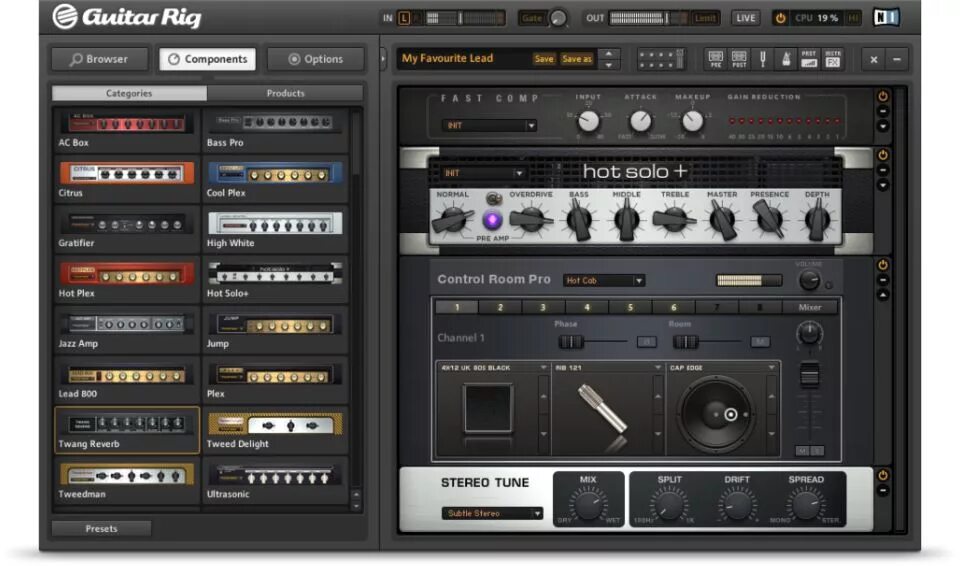Step to the next preset with down arrow
Screen dimensions: 960x566
pyautogui.click(x=609, y=64)
